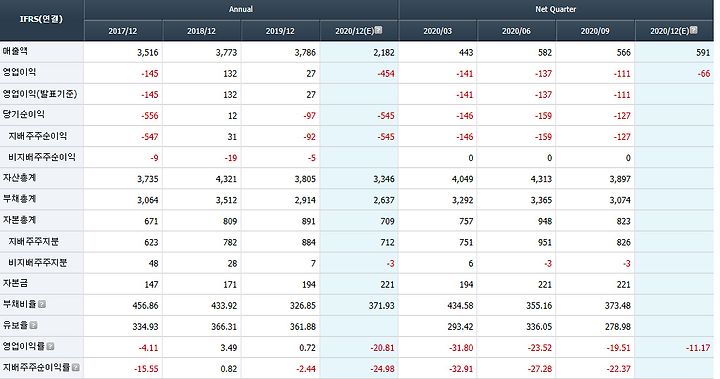Select the 영업이익(발표기준) row label
This screenshot has width=720, height=379.
[x=40, y=94]
